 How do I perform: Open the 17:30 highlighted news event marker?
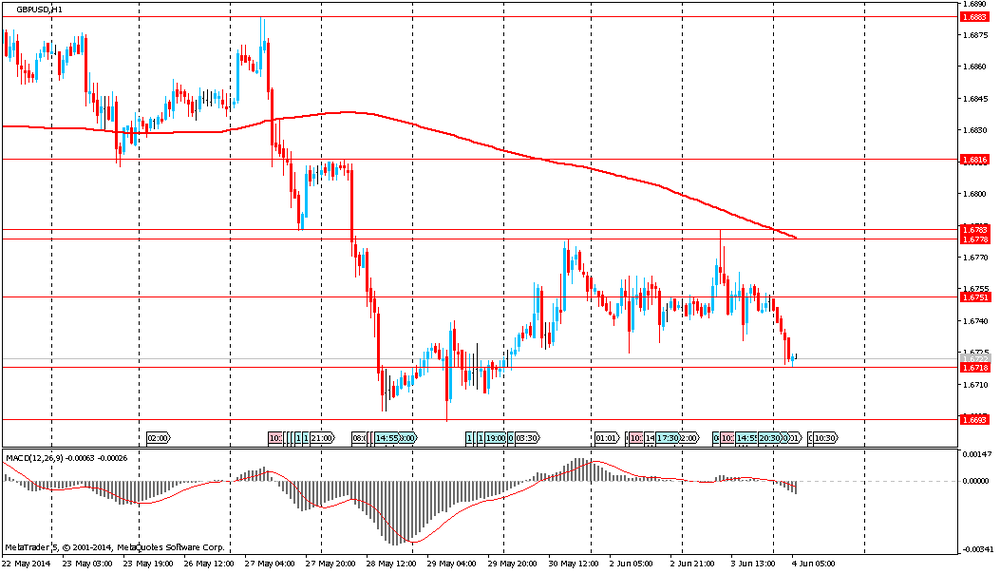[668, 438]
